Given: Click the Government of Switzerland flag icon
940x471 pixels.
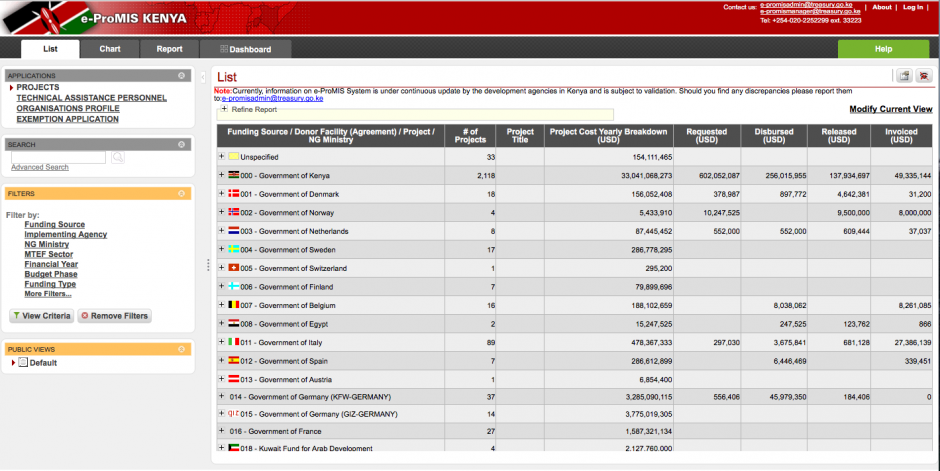Looking at the screenshot, I should coord(234,268).
